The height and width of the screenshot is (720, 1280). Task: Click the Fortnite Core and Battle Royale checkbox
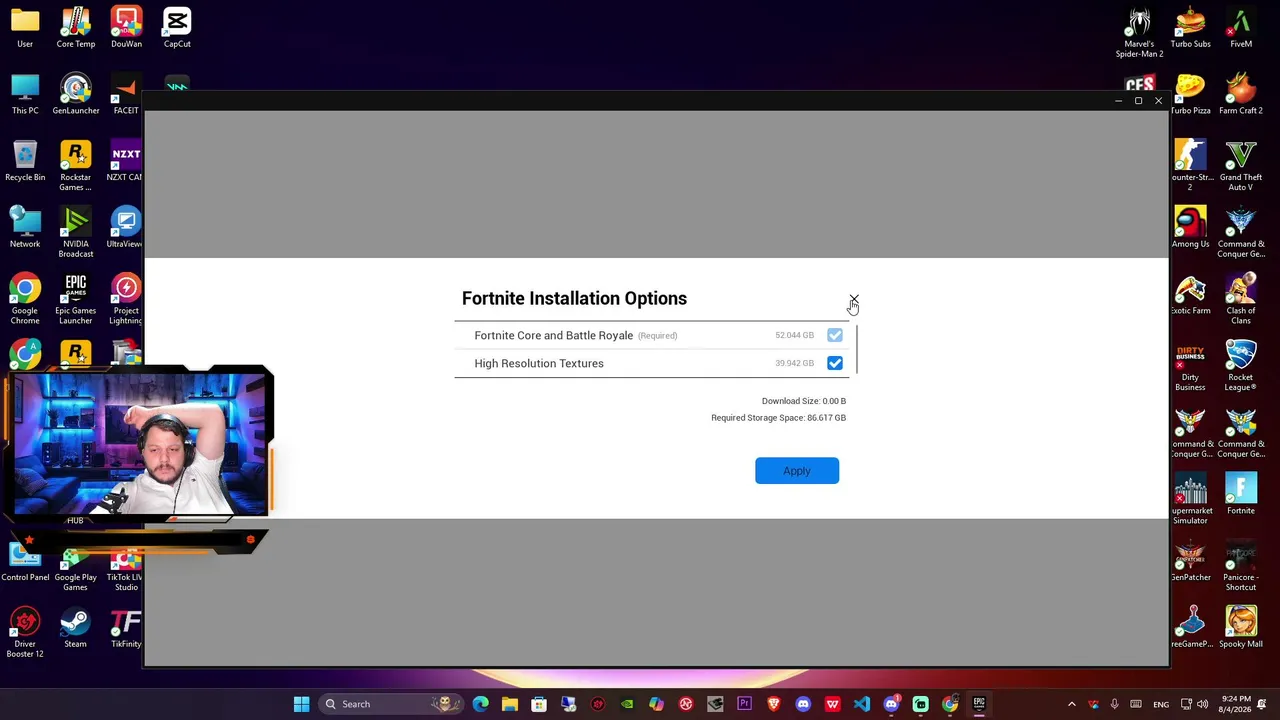[x=835, y=335]
